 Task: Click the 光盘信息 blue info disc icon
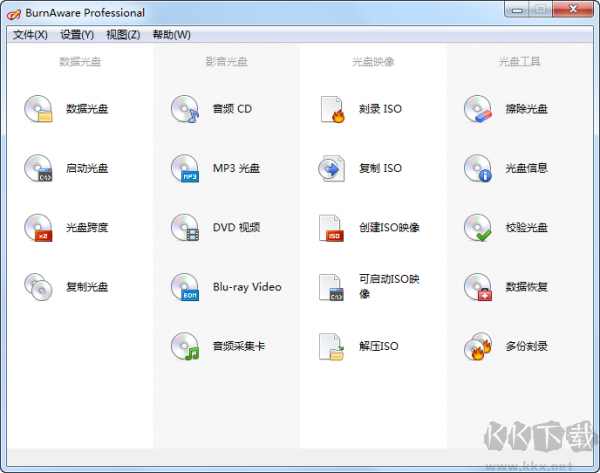(478, 168)
